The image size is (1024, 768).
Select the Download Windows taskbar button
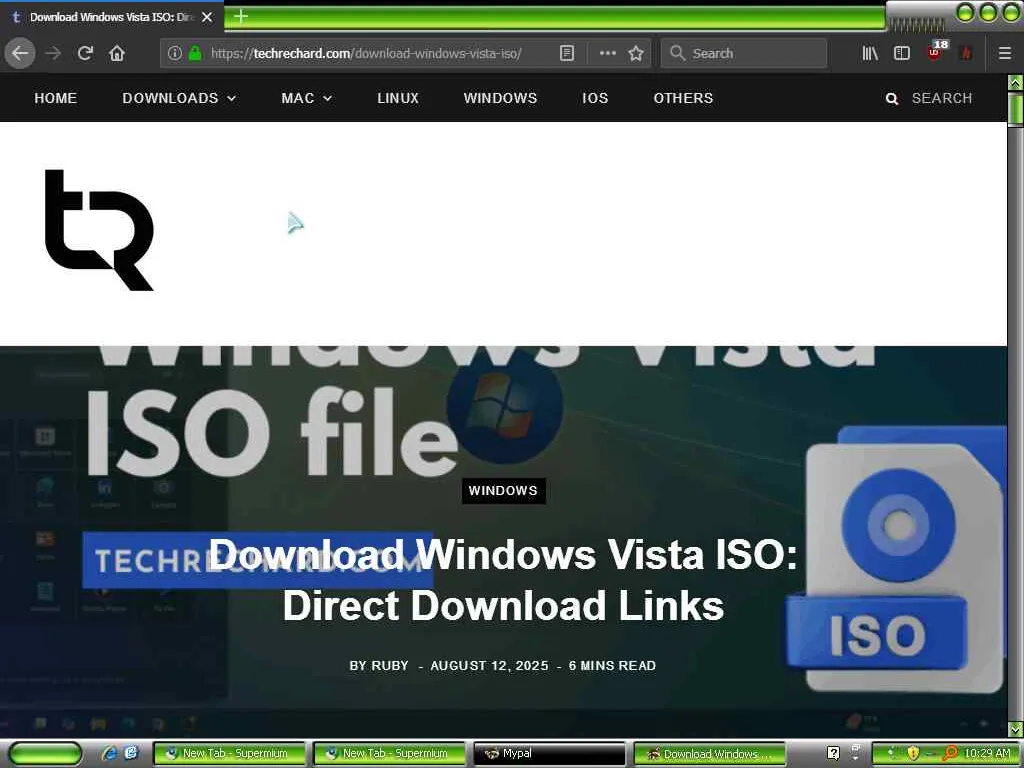coord(710,754)
